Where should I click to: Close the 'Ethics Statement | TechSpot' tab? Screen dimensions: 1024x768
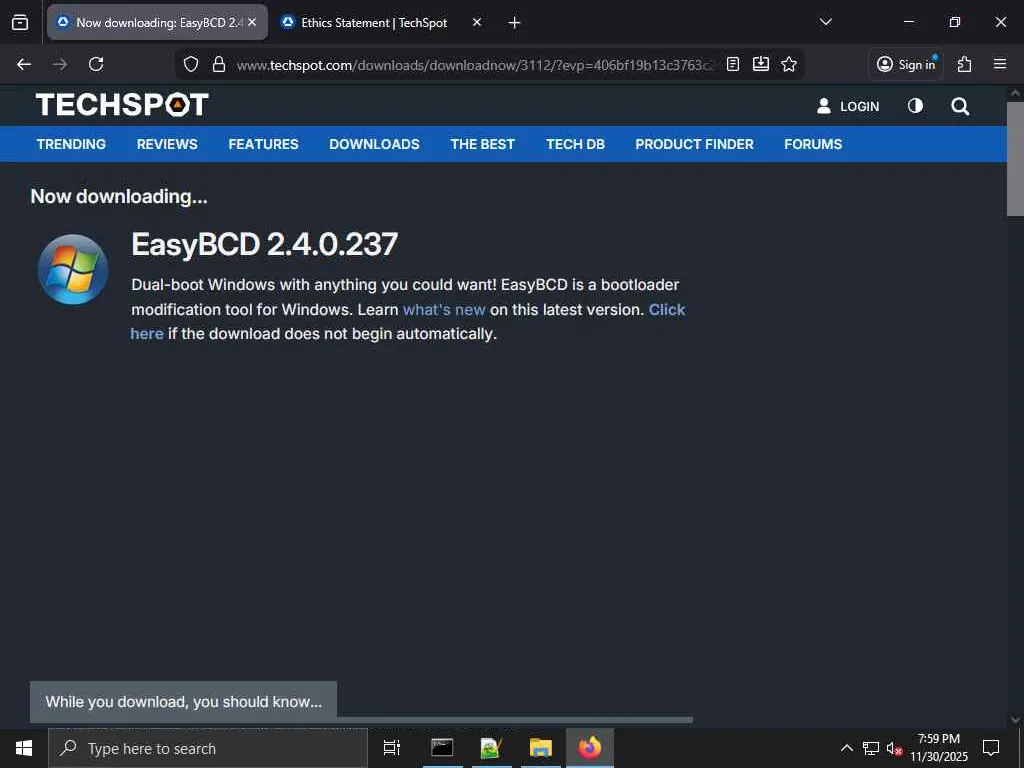pyautogui.click(x=477, y=22)
